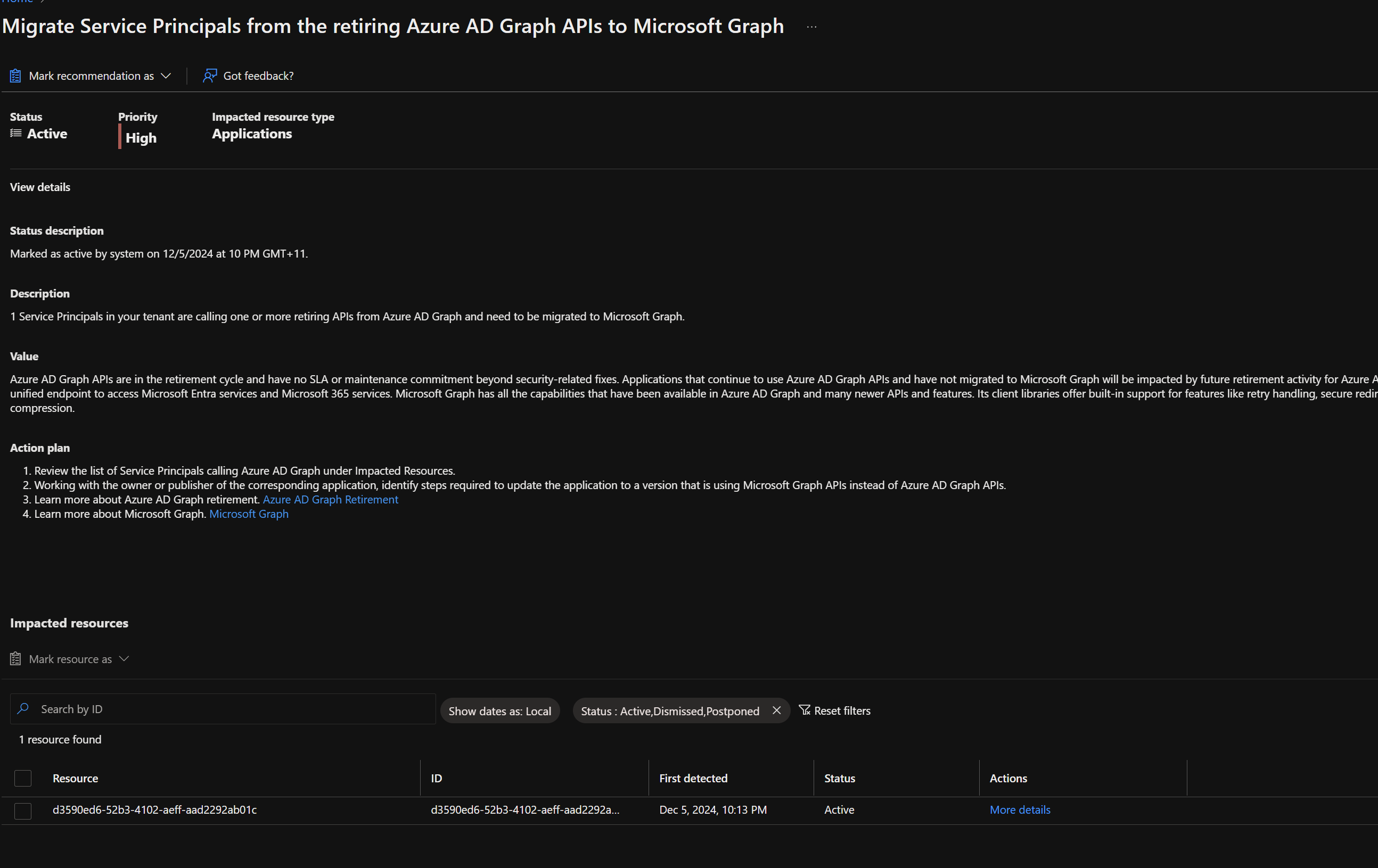Open the ellipsis menu beside page title

[x=811, y=27]
